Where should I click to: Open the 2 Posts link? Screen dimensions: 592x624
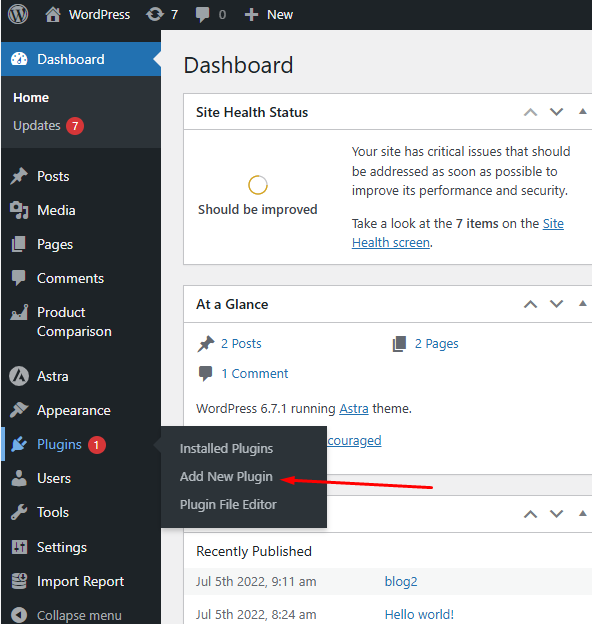point(241,343)
